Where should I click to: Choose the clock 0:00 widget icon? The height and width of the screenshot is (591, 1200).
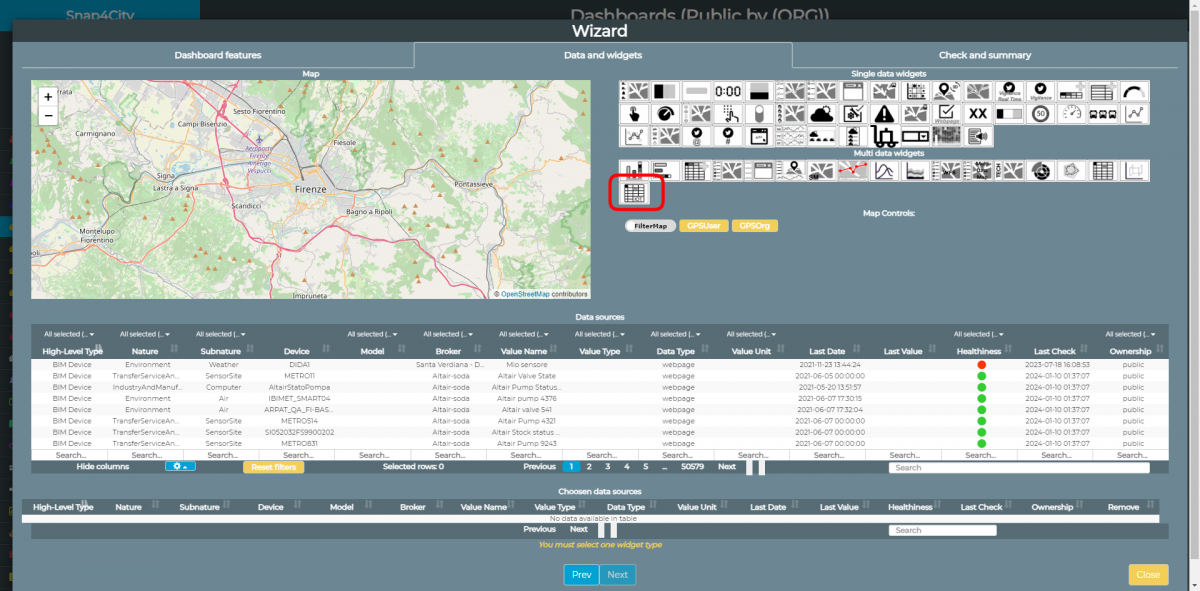coord(728,92)
